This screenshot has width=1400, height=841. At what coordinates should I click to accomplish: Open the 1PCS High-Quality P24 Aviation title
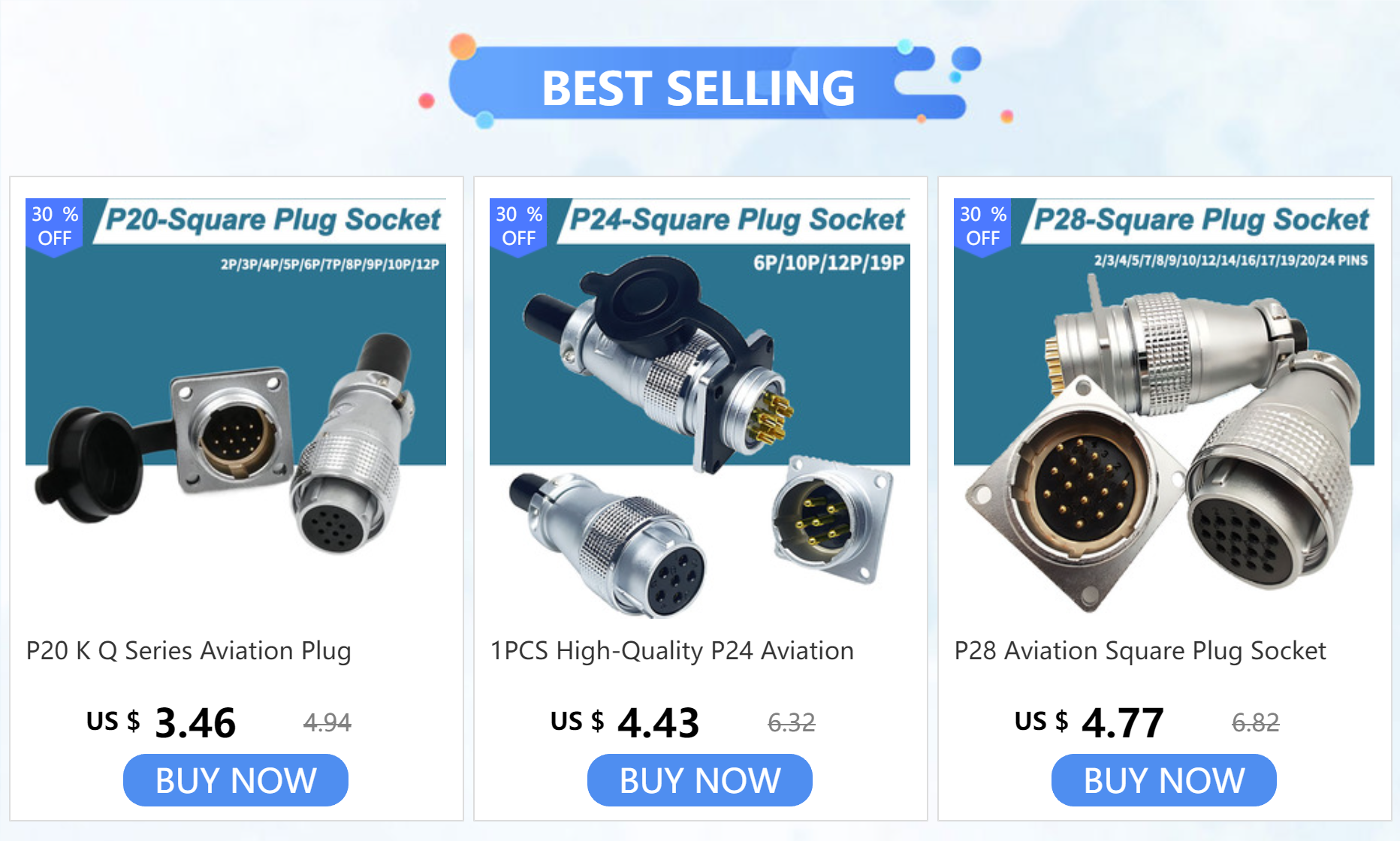click(671, 650)
